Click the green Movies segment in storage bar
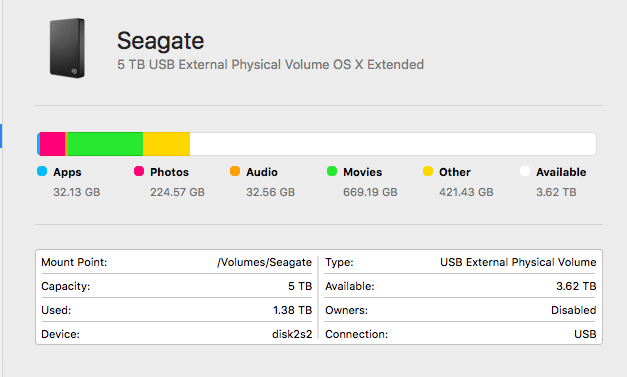 tap(105, 144)
